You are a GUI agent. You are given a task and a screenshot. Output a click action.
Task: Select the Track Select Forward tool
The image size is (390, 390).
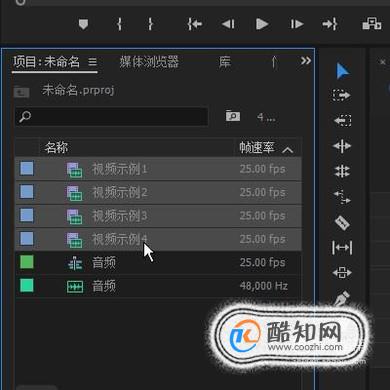[342, 95]
